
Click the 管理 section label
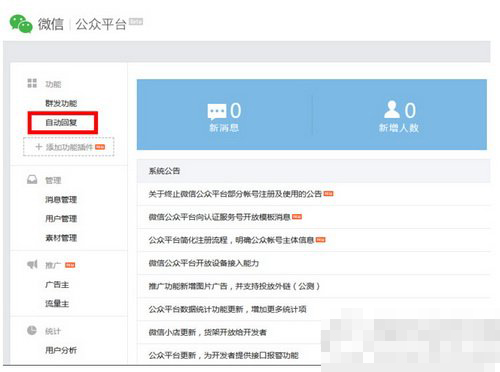coord(53,180)
